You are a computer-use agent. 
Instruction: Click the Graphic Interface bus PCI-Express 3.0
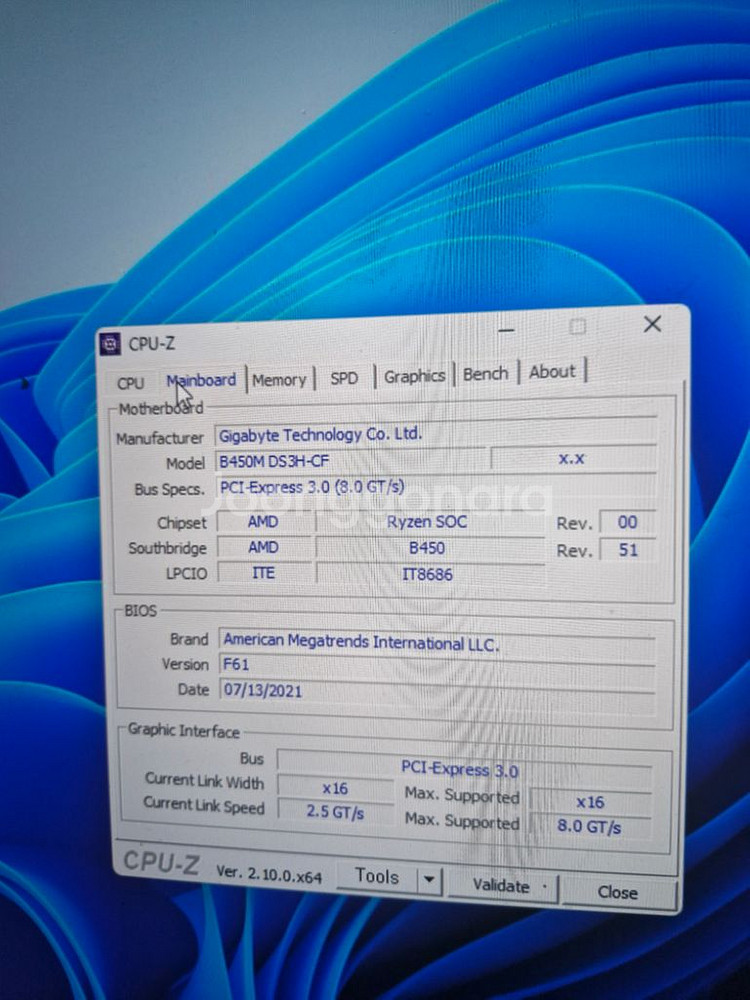464,768
